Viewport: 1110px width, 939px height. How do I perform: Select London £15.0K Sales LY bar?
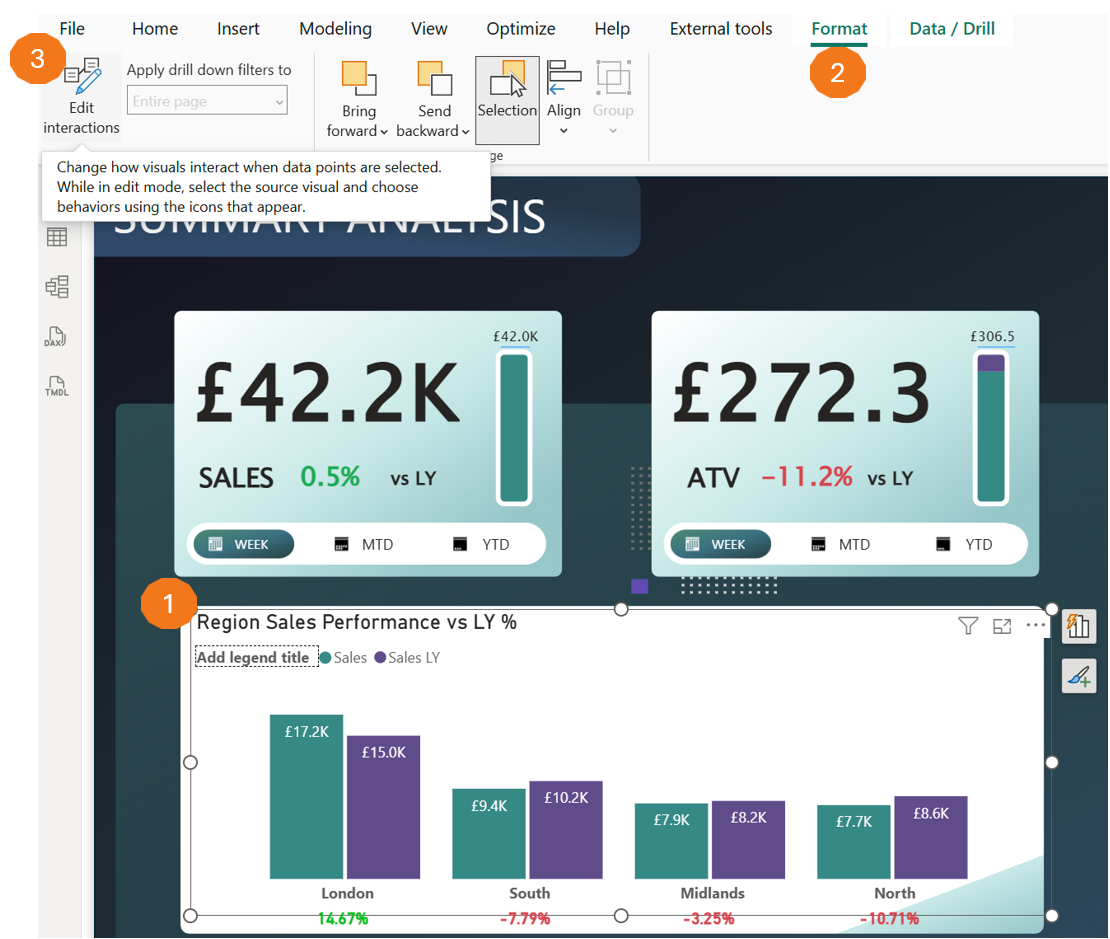point(383,807)
